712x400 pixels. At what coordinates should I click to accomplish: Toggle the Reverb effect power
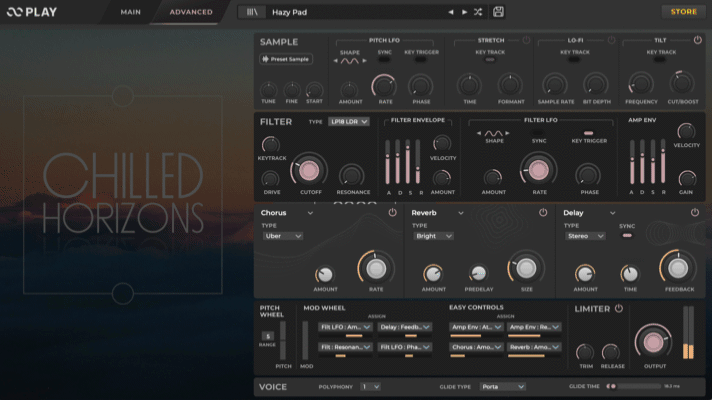click(543, 212)
